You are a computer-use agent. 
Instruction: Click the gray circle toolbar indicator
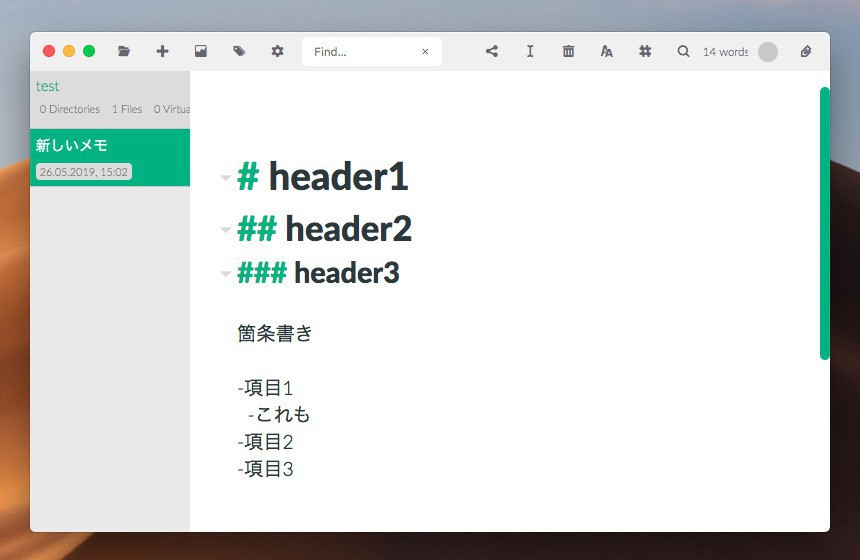point(767,52)
